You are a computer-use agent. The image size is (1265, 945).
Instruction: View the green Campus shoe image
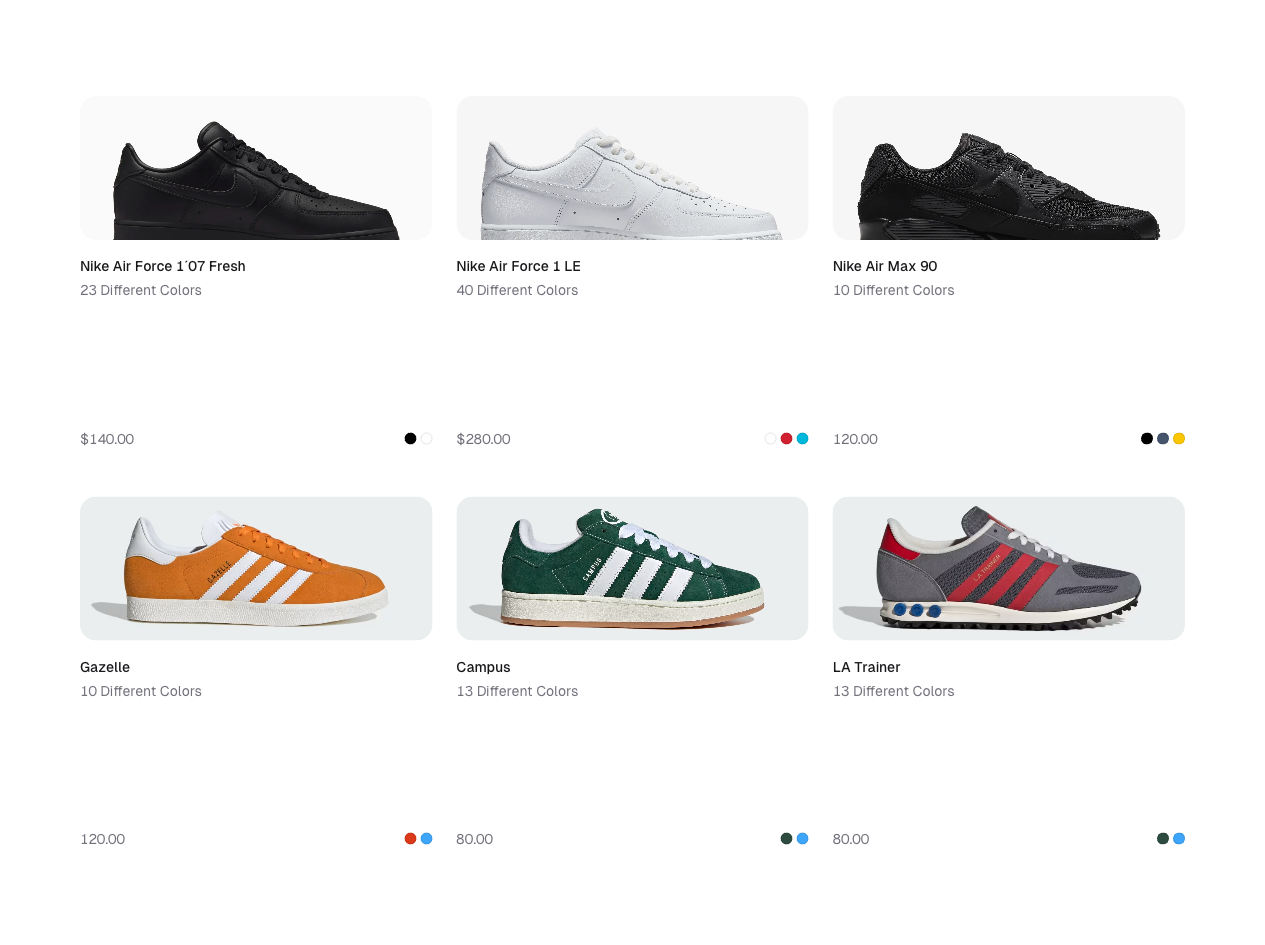pos(632,568)
